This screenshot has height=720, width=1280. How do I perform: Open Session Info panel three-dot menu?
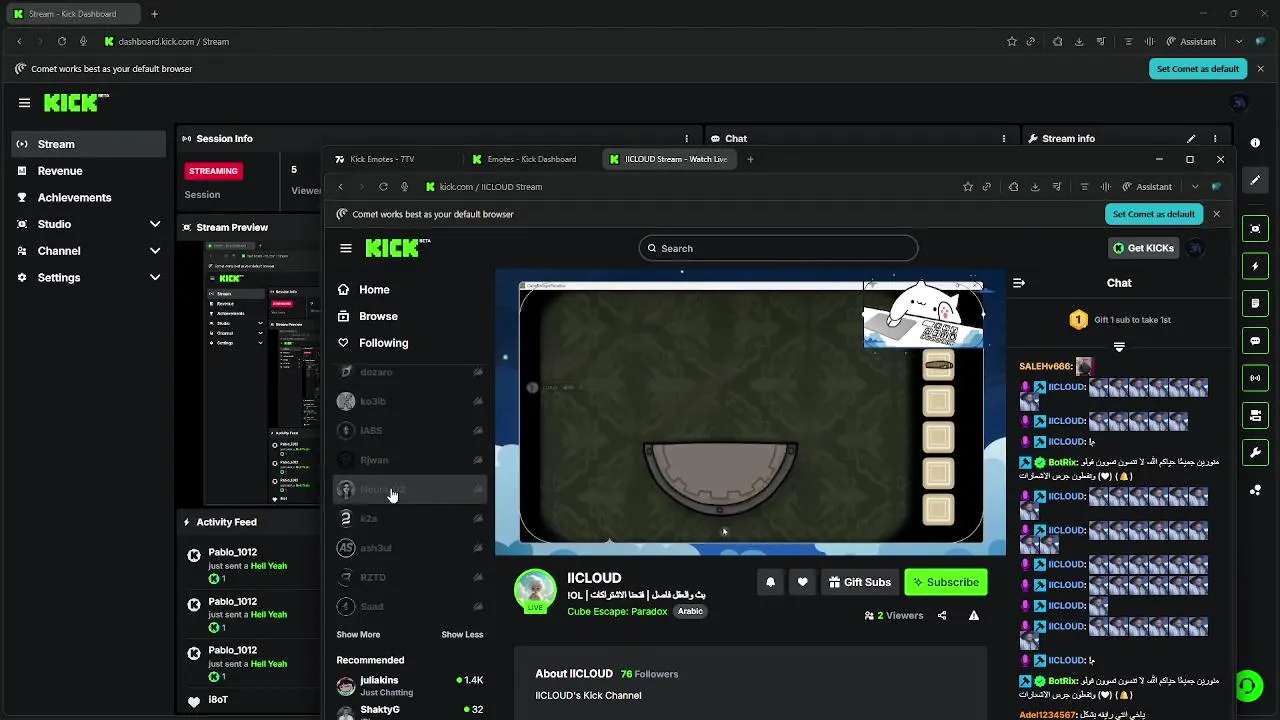[x=686, y=139]
